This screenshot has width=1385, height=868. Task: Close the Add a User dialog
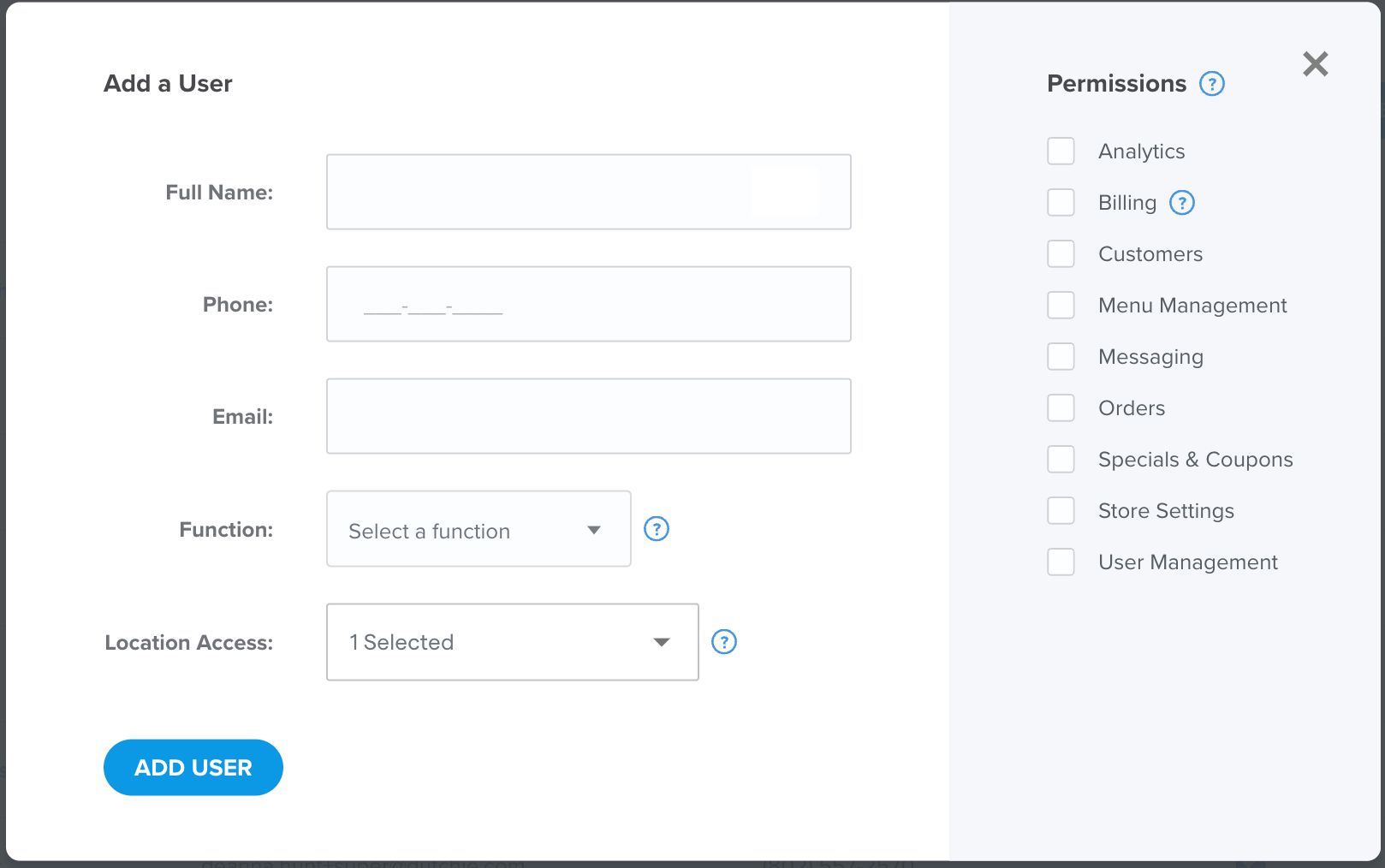1316,64
